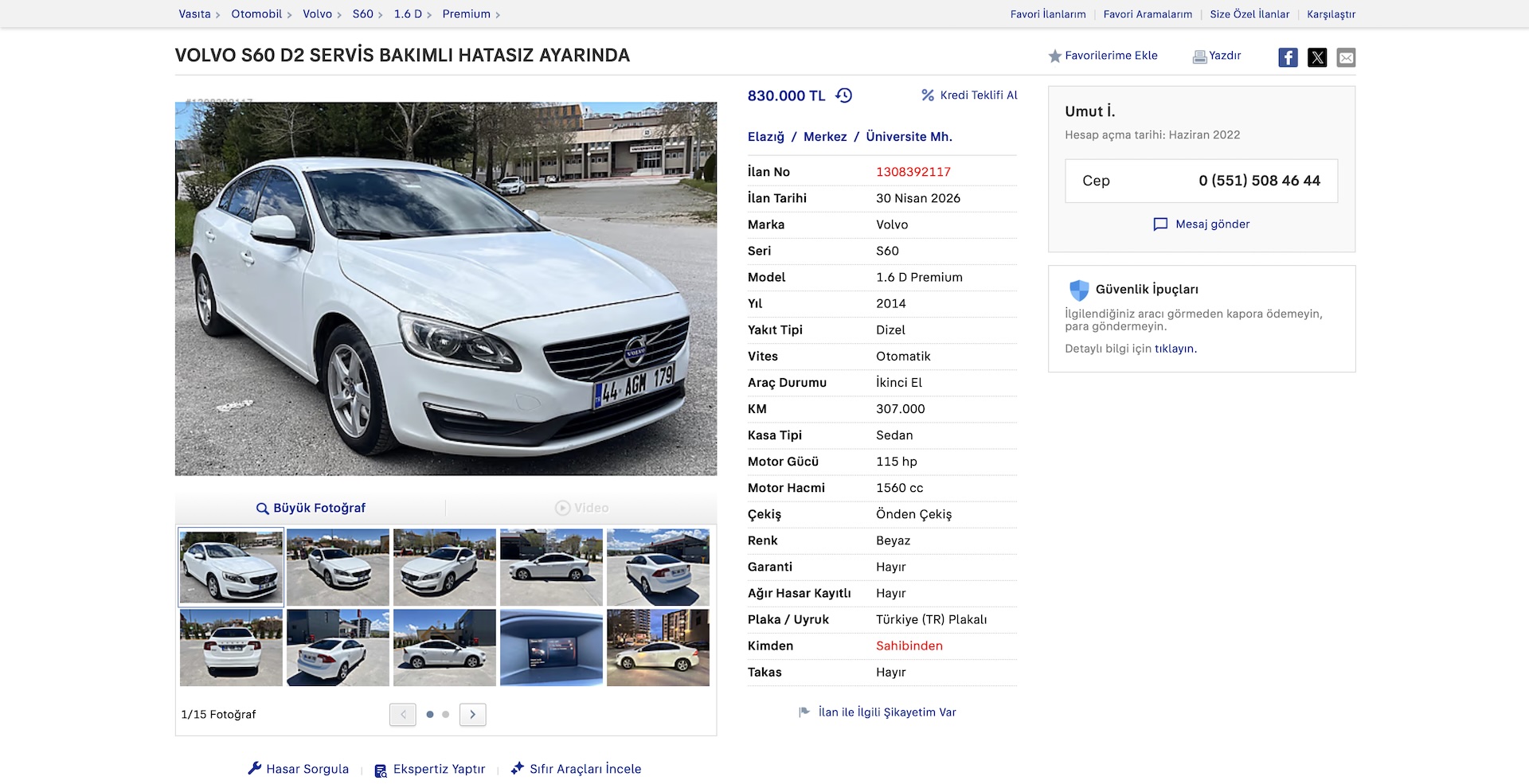Expand chevron after Vasıta breadcrumb
This screenshot has width=1529, height=784.
click(x=217, y=15)
